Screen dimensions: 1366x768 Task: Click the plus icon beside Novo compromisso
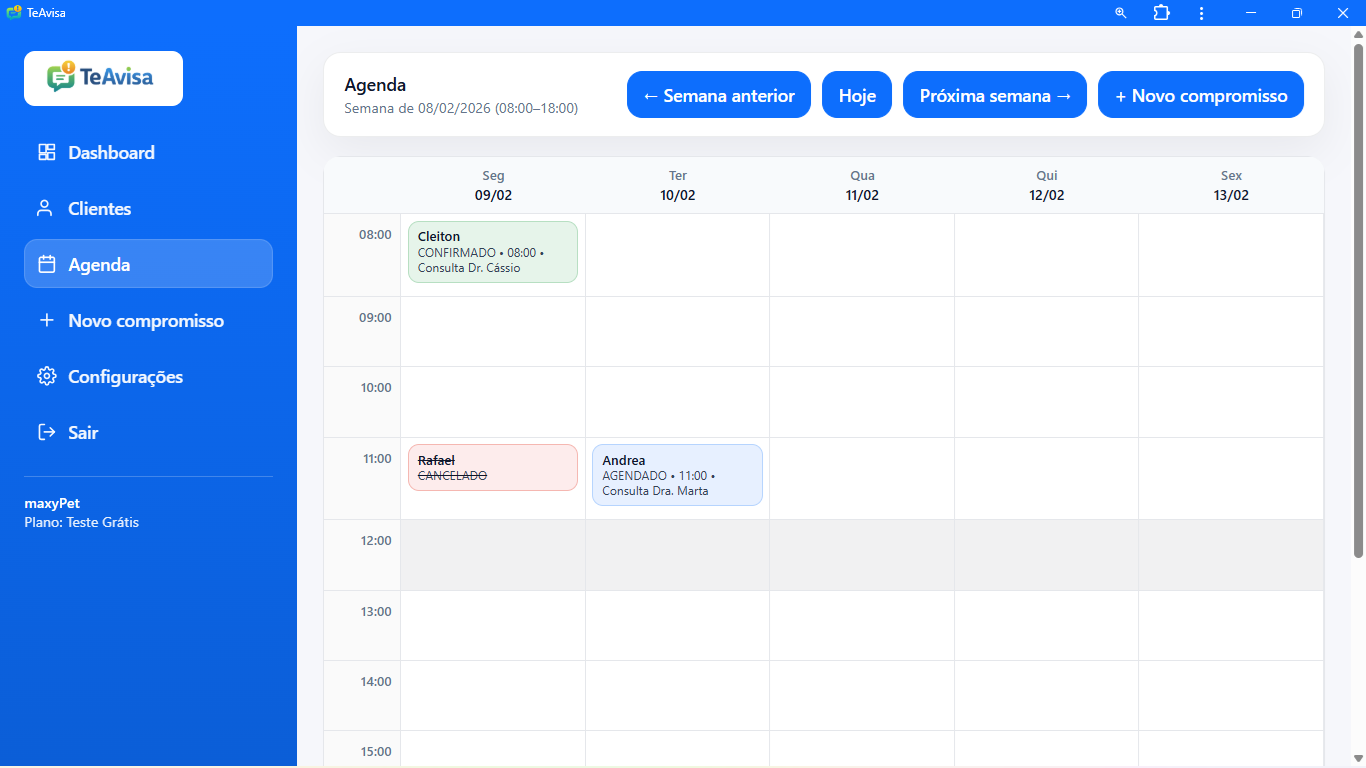tap(46, 321)
